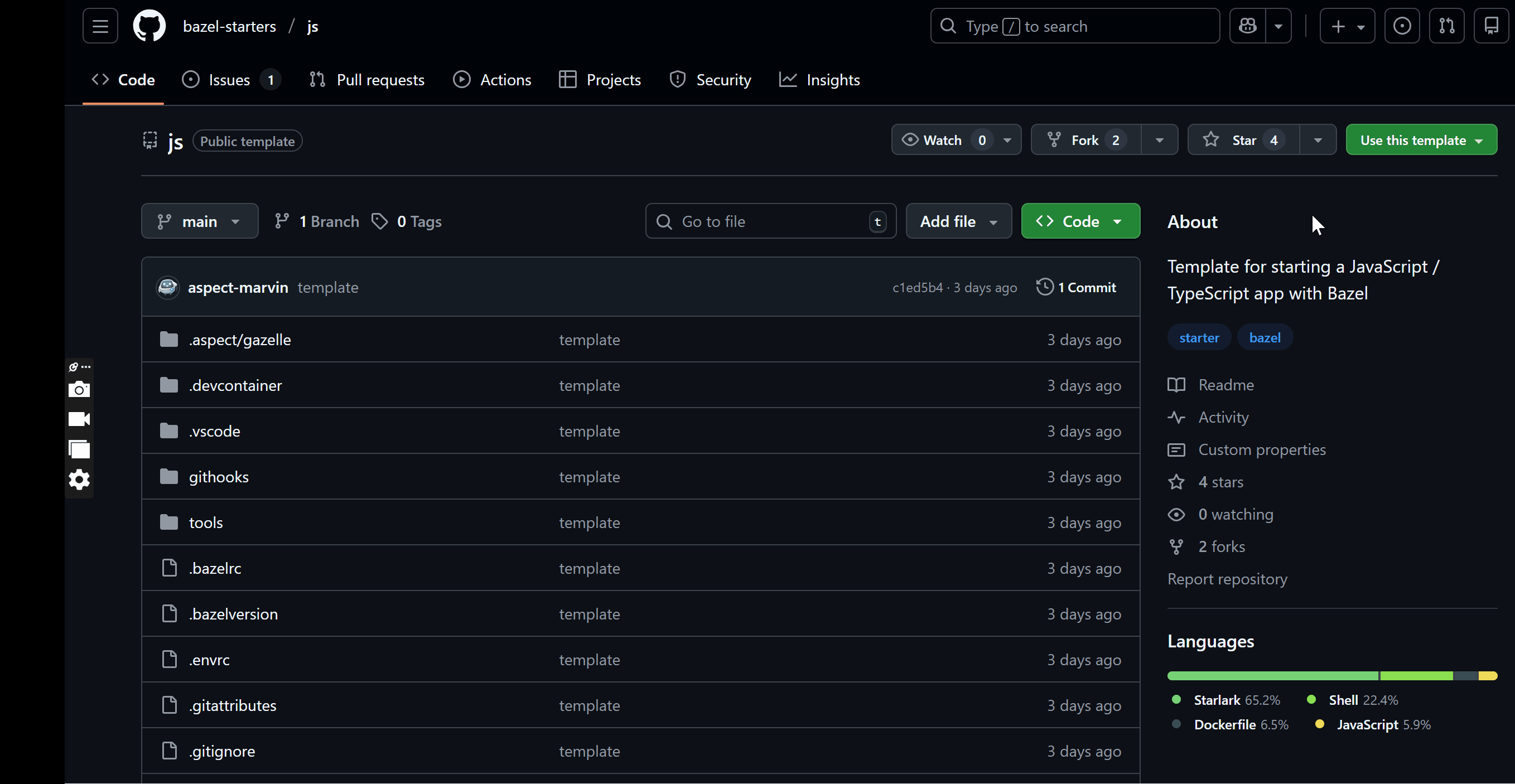This screenshot has height=784, width=1515.
Task: Focus the Go to file input
Action: [x=770, y=221]
